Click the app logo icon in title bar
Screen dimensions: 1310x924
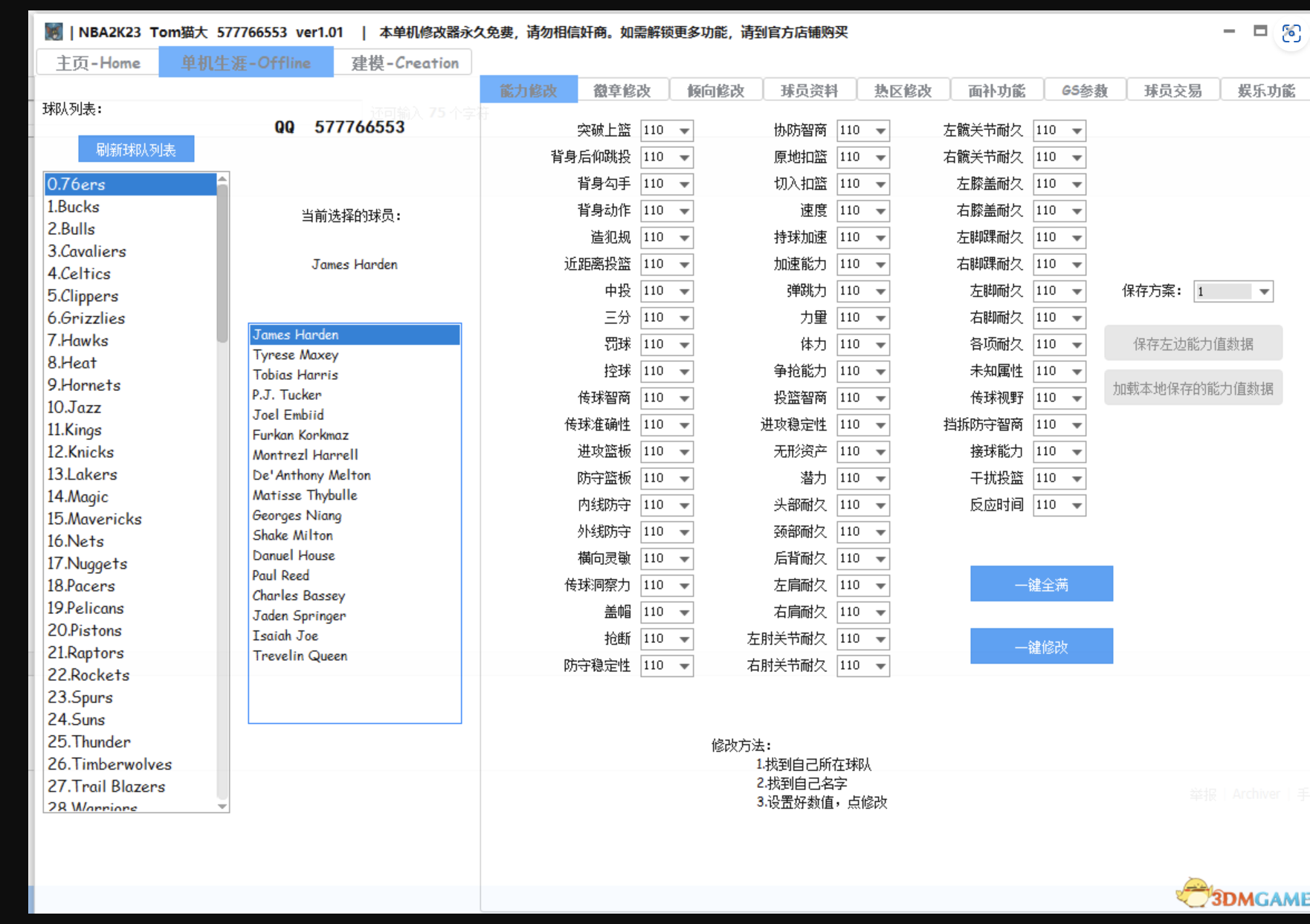[54, 32]
